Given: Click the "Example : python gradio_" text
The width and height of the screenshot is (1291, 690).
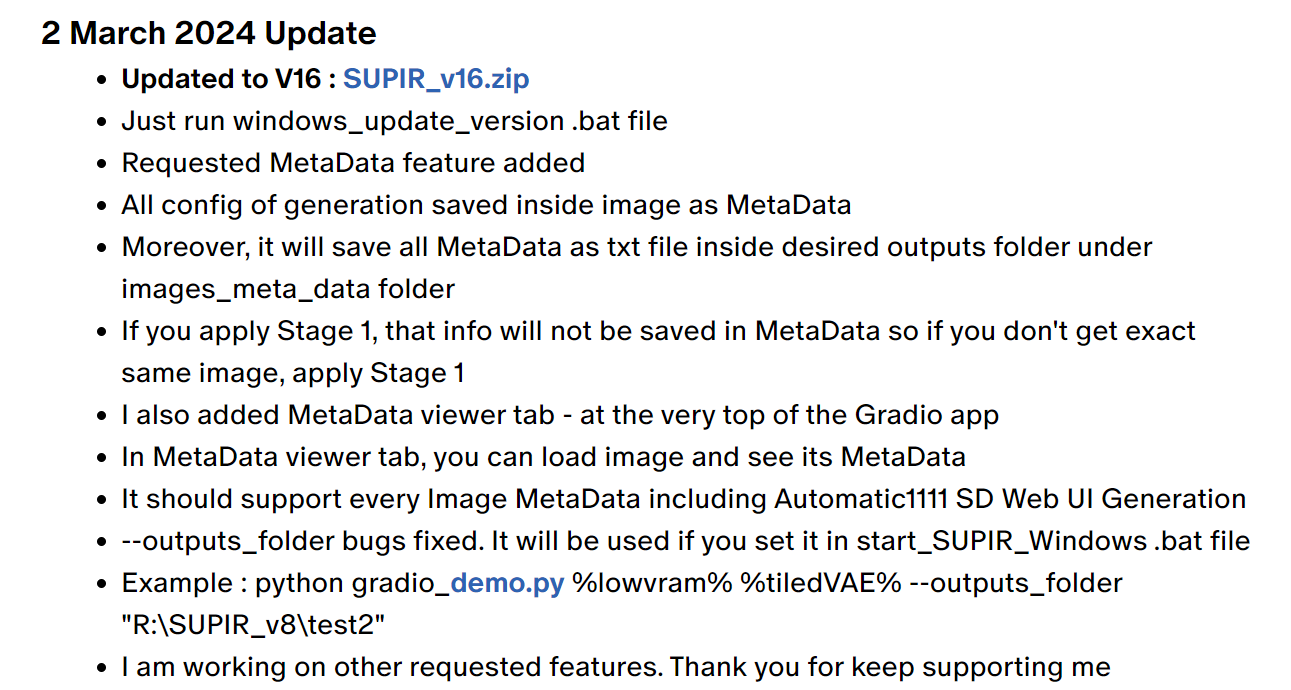Looking at the screenshot, I should [x=285, y=583].
